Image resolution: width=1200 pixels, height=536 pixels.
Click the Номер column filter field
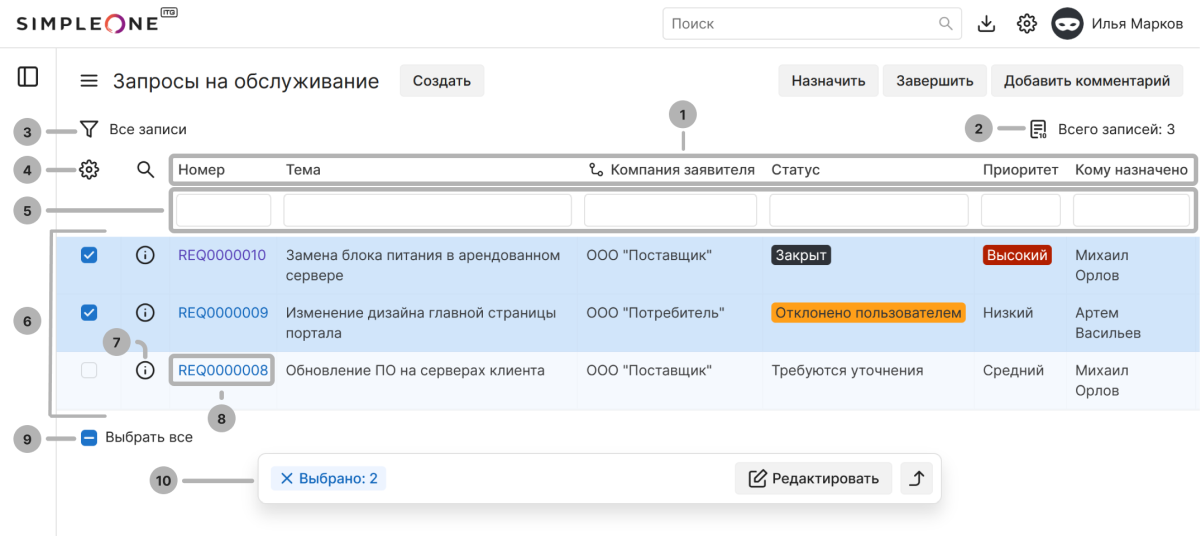223,210
